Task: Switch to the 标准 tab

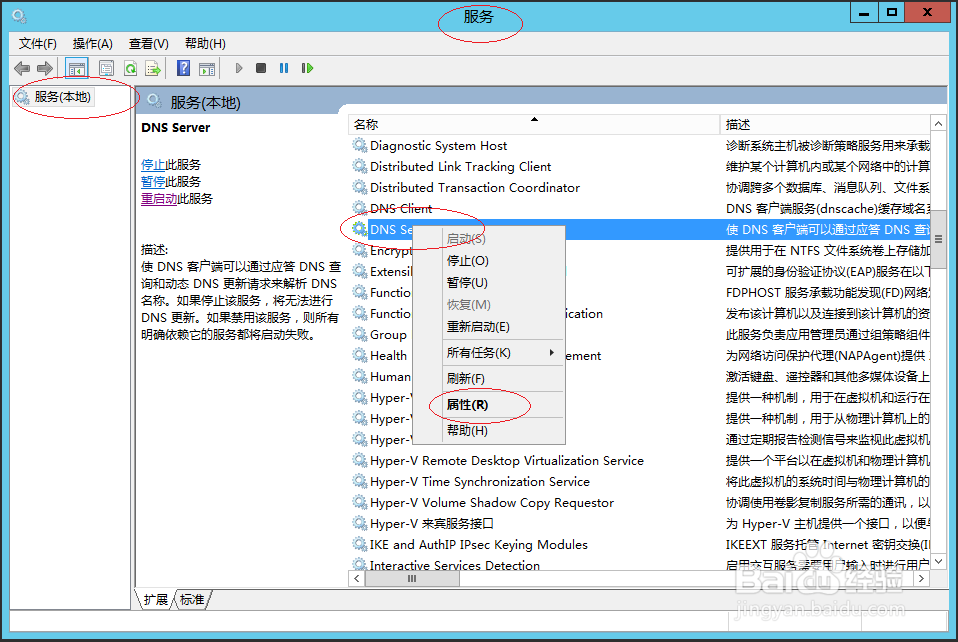Action: coord(191,599)
